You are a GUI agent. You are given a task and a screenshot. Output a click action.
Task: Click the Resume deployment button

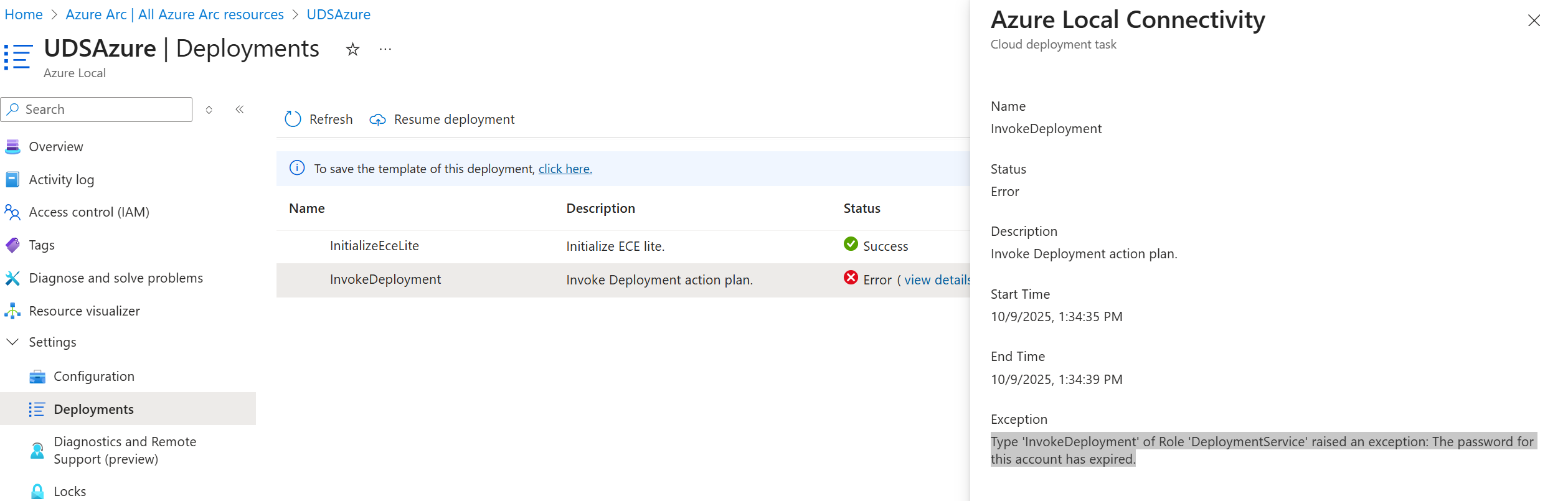[x=442, y=119]
